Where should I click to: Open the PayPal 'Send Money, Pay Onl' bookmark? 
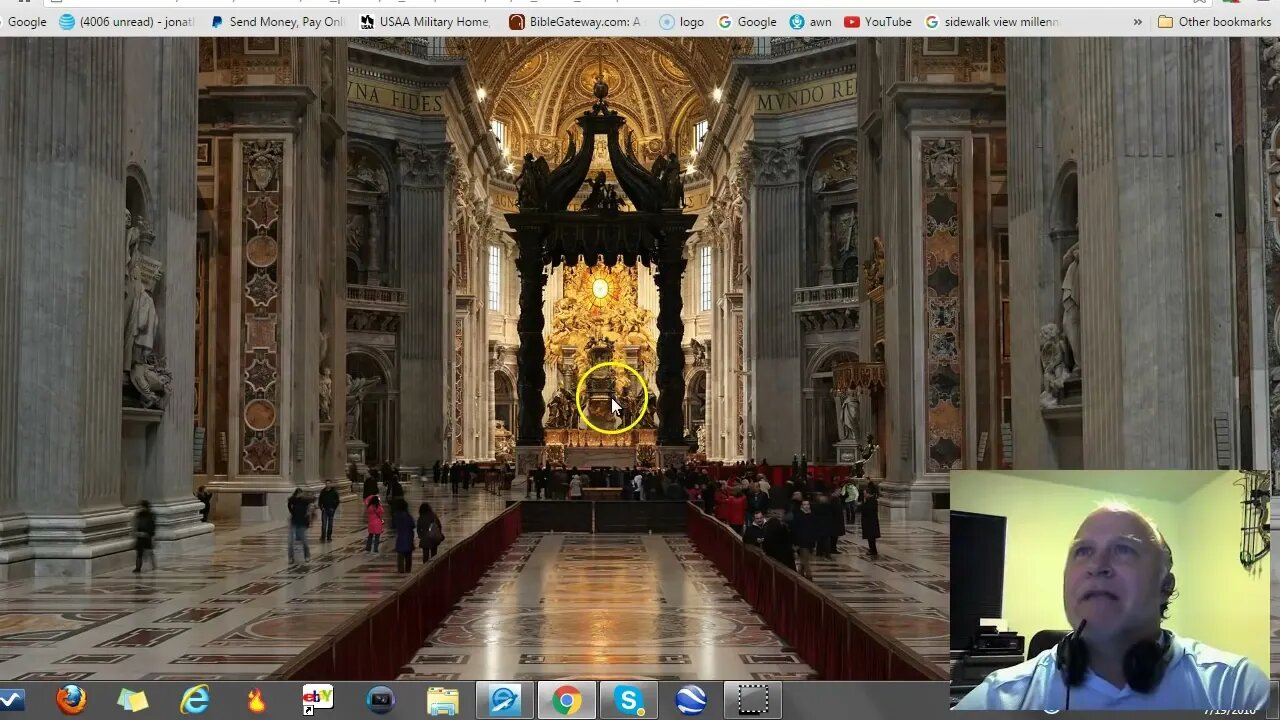pos(277,21)
